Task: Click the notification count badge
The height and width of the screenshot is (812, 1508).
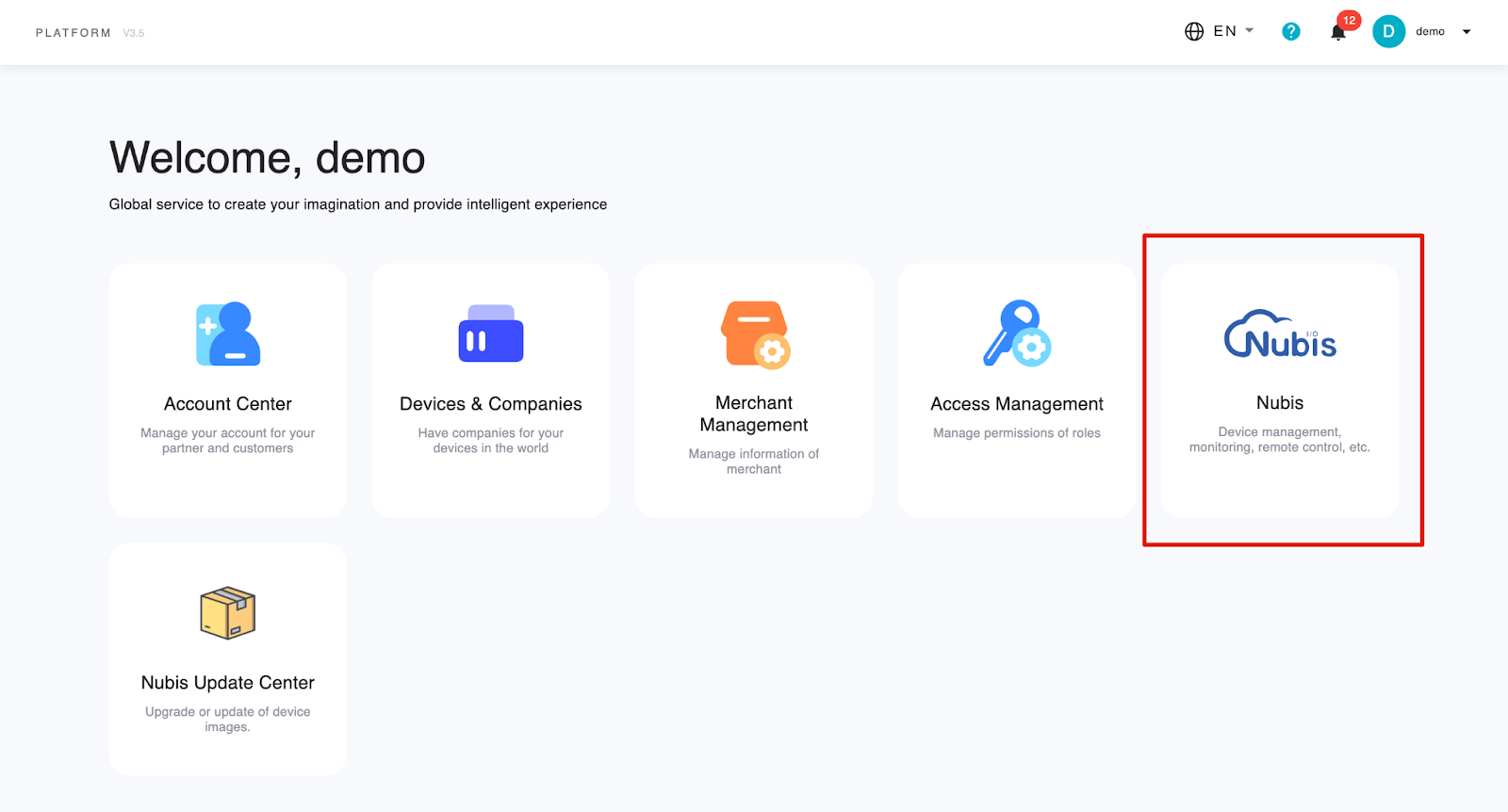Action: pos(1350,20)
